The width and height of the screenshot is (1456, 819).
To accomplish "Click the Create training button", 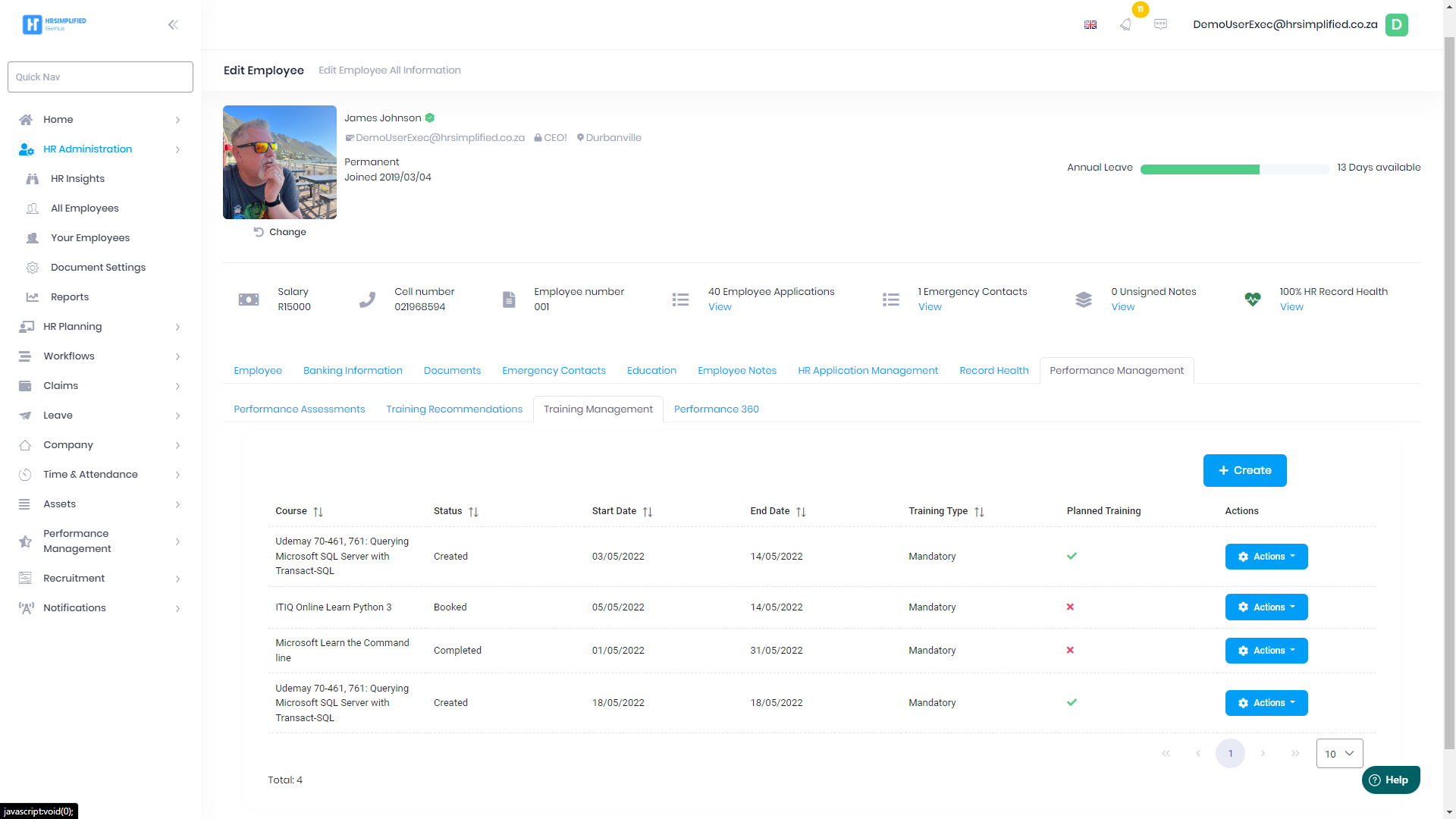I will [1244, 471].
